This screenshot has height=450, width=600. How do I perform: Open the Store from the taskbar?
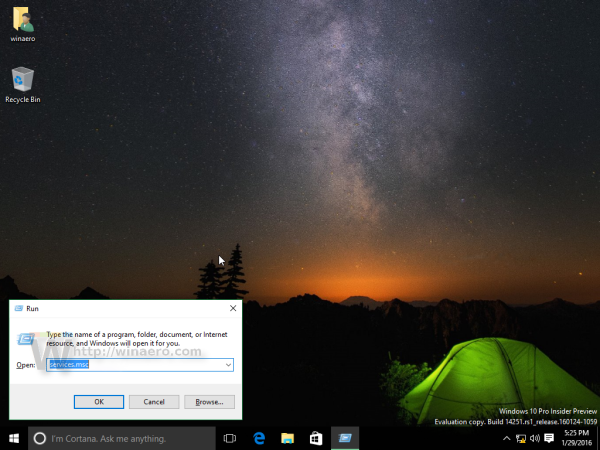point(316,439)
